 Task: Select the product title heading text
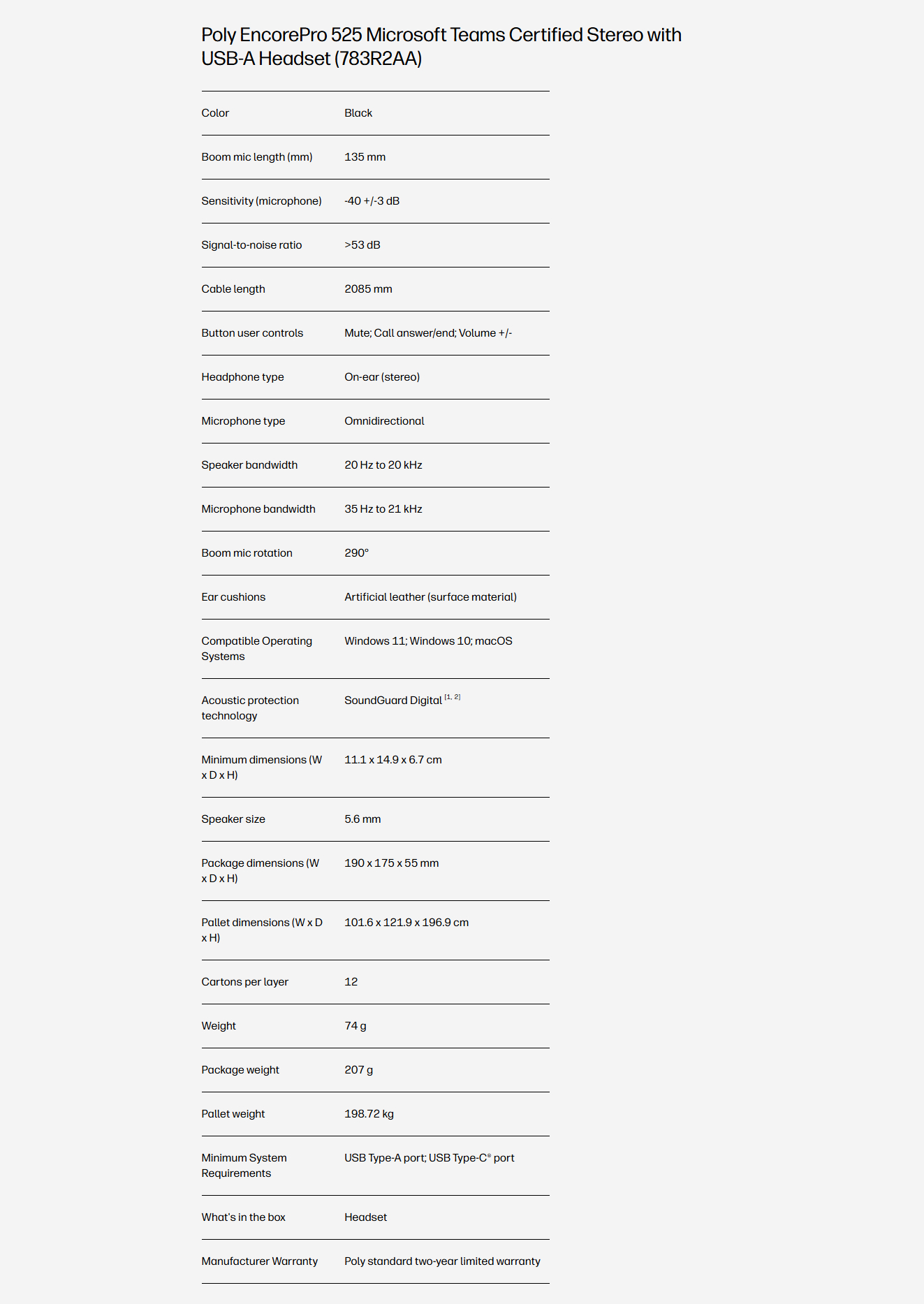[441, 46]
